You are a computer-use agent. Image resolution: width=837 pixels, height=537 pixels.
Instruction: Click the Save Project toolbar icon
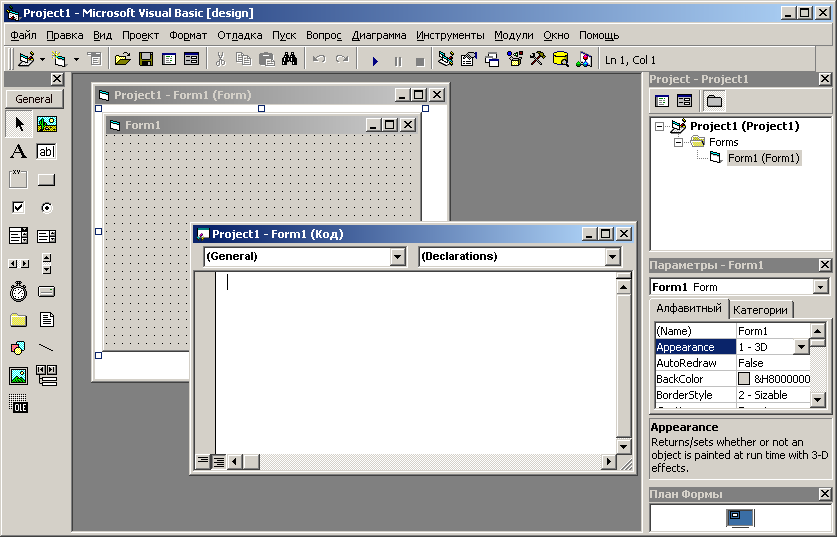tap(146, 59)
